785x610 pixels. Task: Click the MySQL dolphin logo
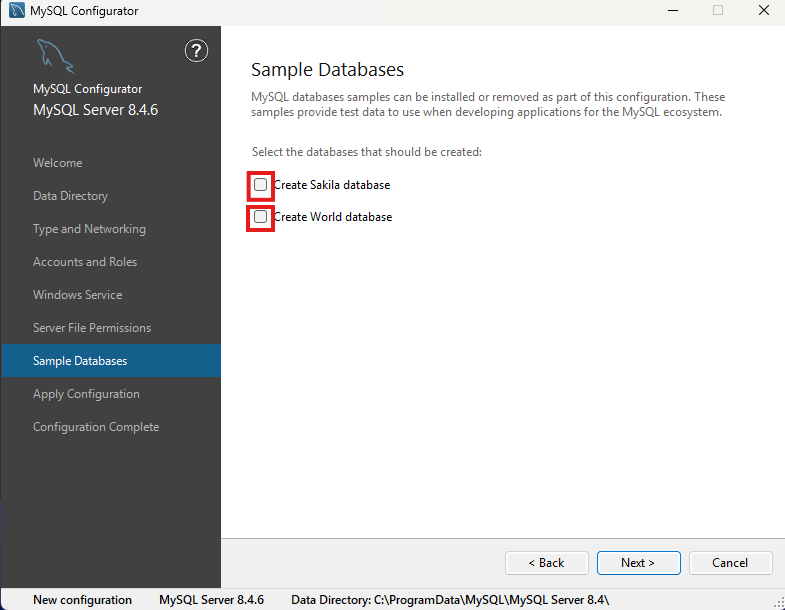55,57
